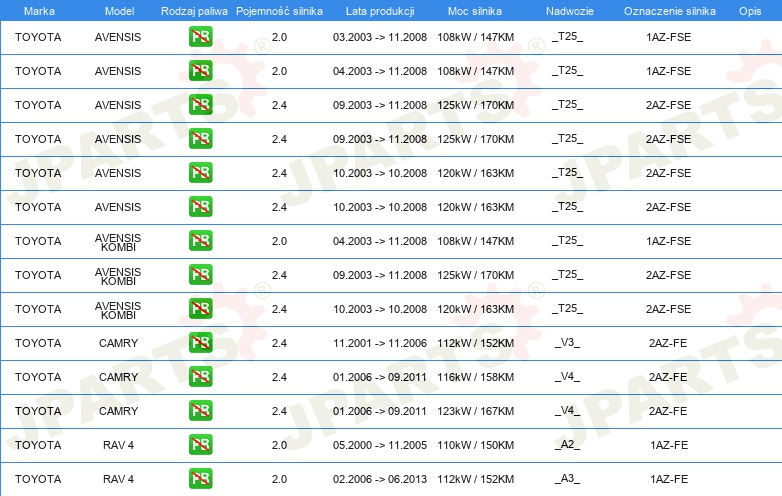782x496 pixels.
Task: Click the RAV 4 model cell in the 05.2000 row
Action: click(x=118, y=445)
